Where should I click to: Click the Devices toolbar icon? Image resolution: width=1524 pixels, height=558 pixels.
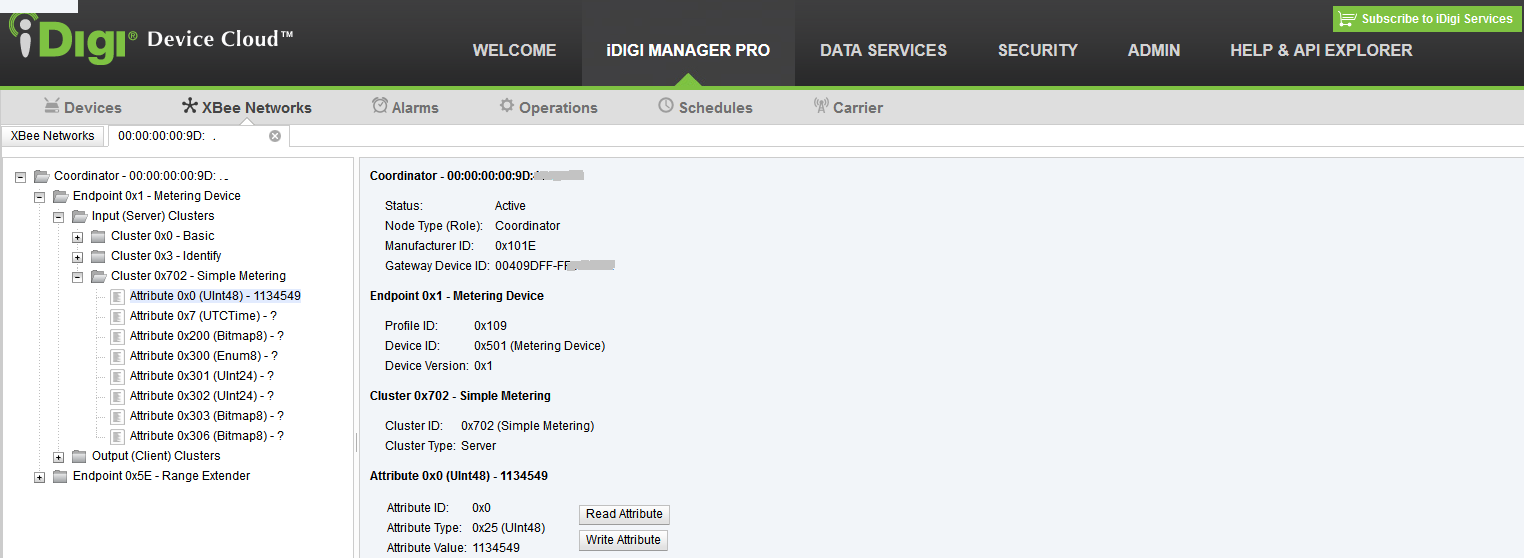point(52,106)
